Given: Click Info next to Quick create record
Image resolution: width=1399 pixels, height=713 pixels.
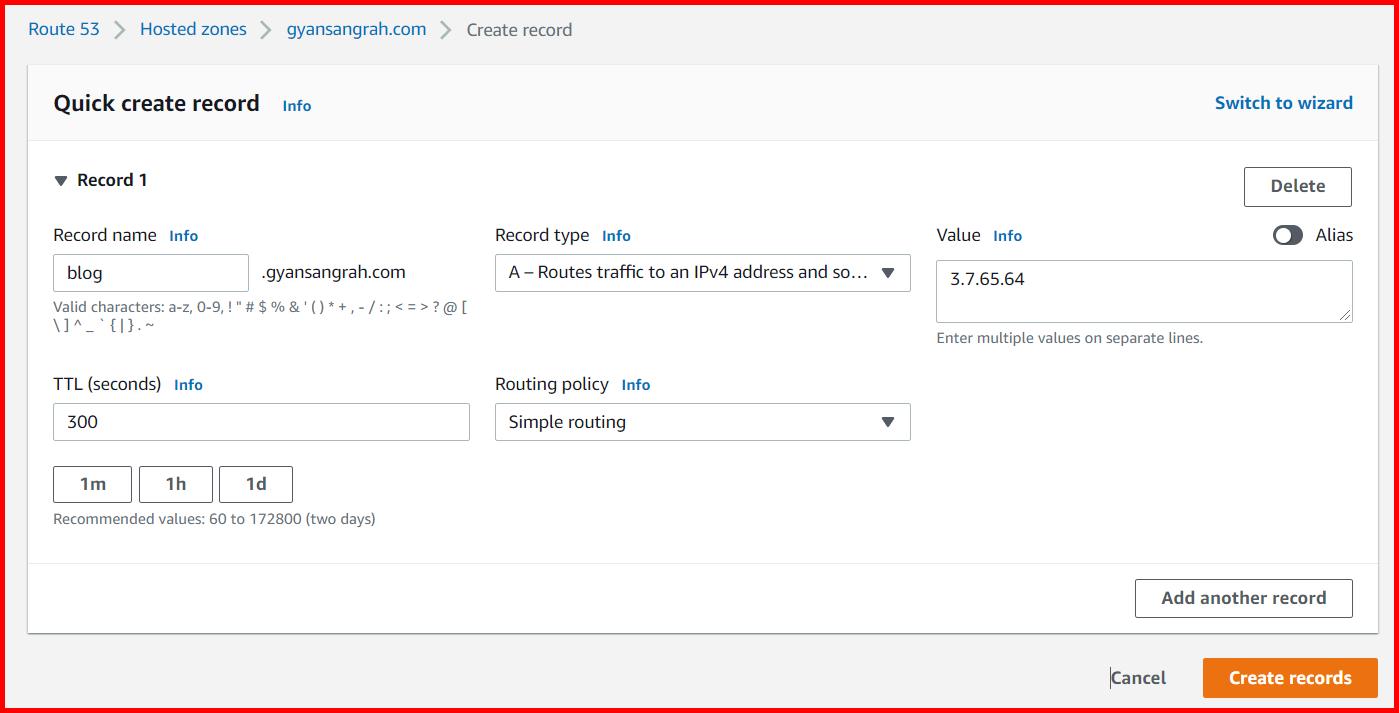Looking at the screenshot, I should [x=296, y=105].
